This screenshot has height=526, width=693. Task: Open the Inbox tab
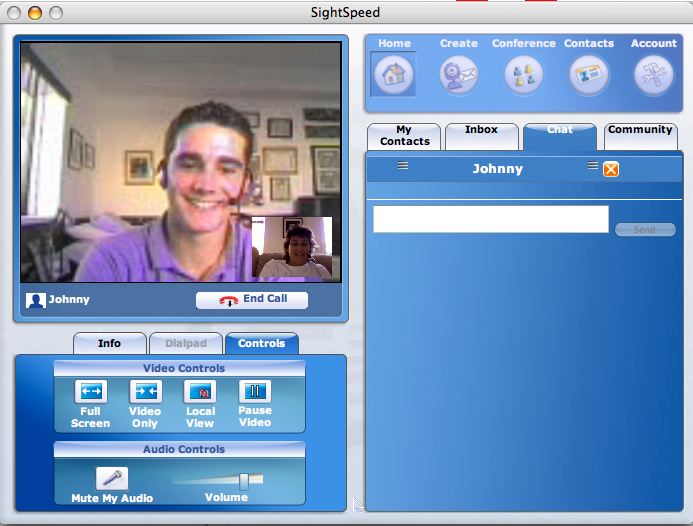pos(481,130)
